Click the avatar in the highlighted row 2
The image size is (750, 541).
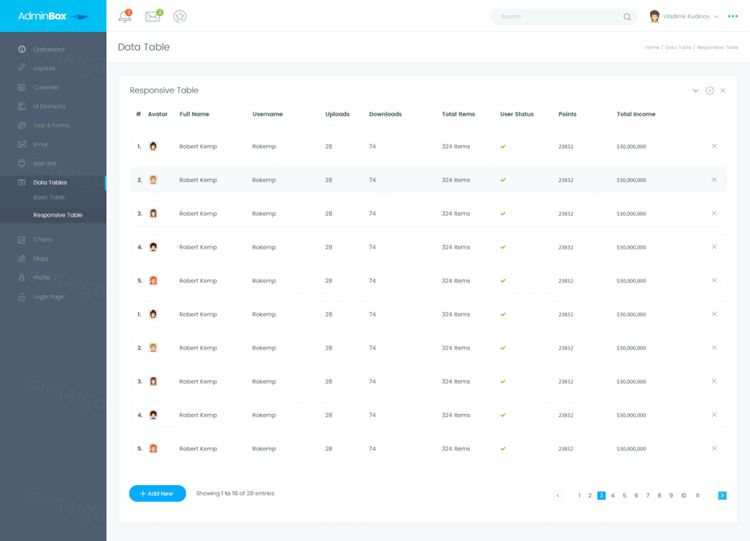pyautogui.click(x=153, y=180)
